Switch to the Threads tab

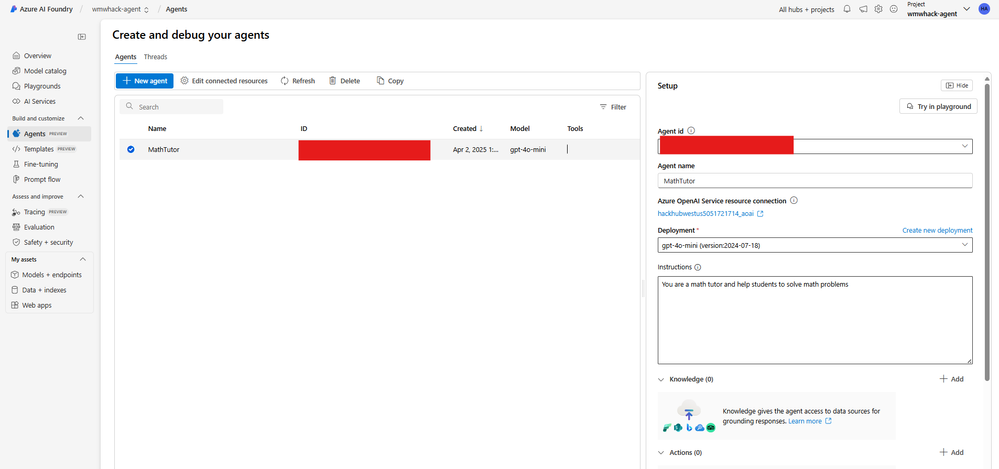(155, 57)
